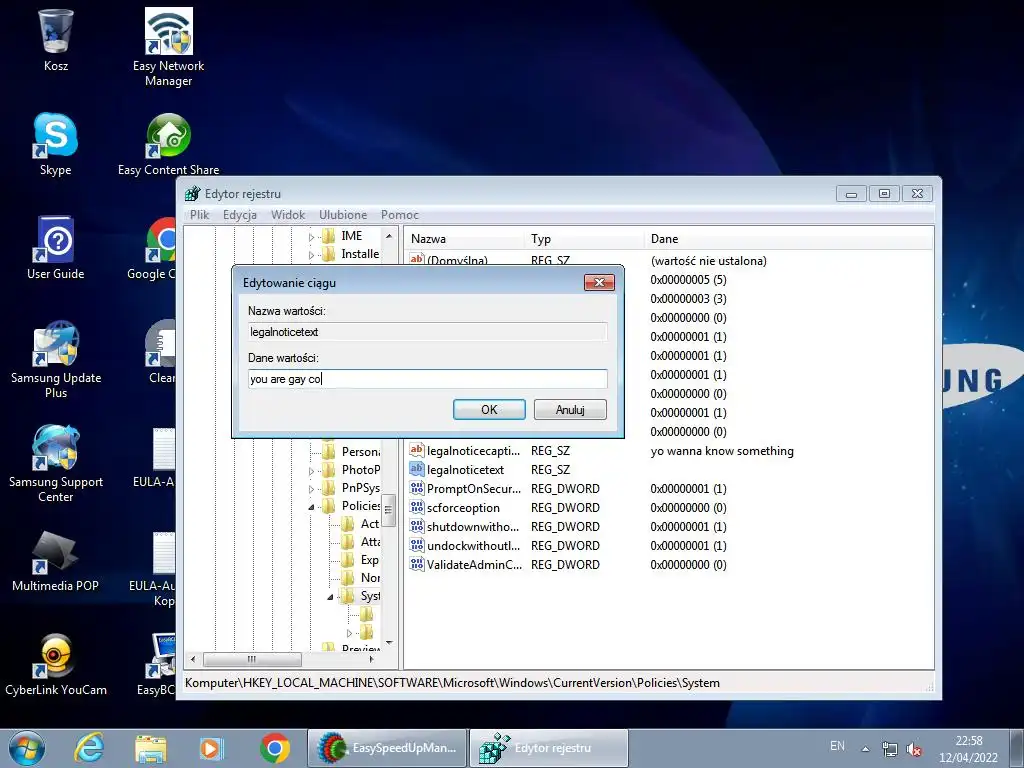Open the Ulubione menu
The width and height of the screenshot is (1024, 768).
pyautogui.click(x=343, y=215)
